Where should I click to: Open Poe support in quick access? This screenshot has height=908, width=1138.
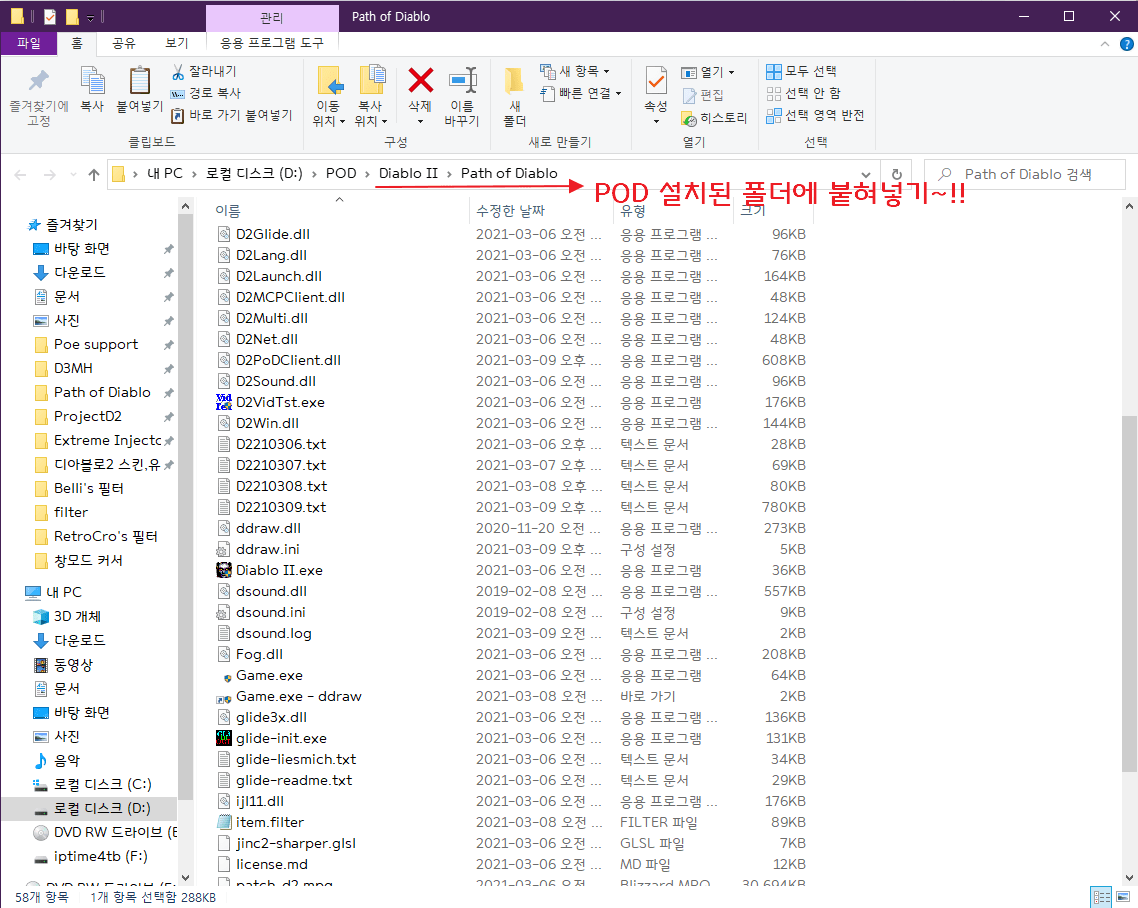(96, 344)
